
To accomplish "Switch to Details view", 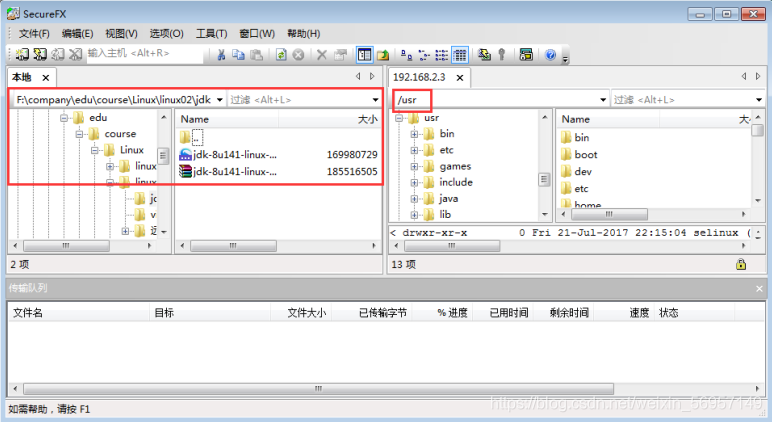I will [x=460, y=55].
